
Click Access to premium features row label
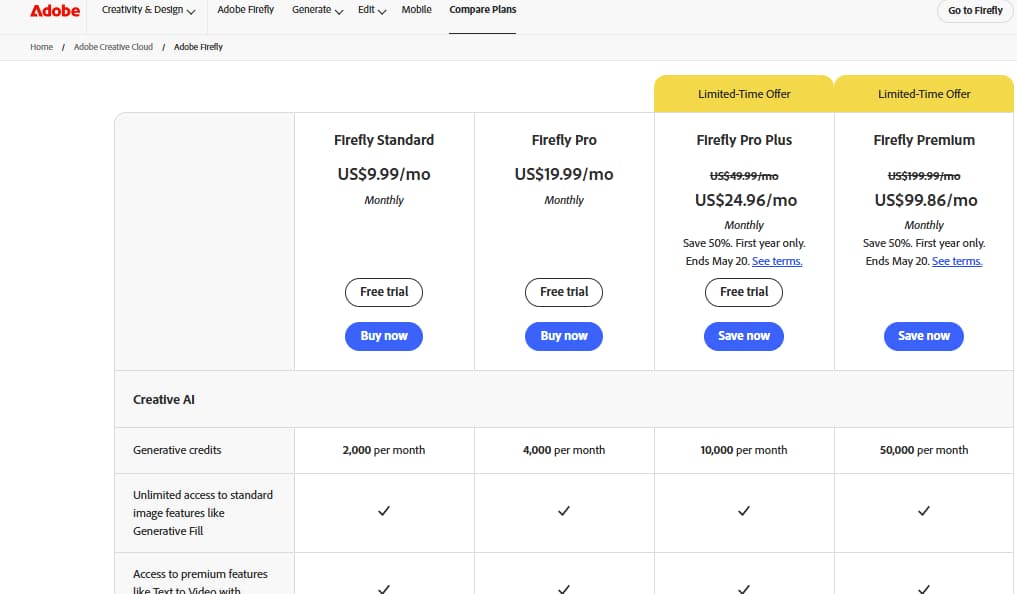pos(200,582)
